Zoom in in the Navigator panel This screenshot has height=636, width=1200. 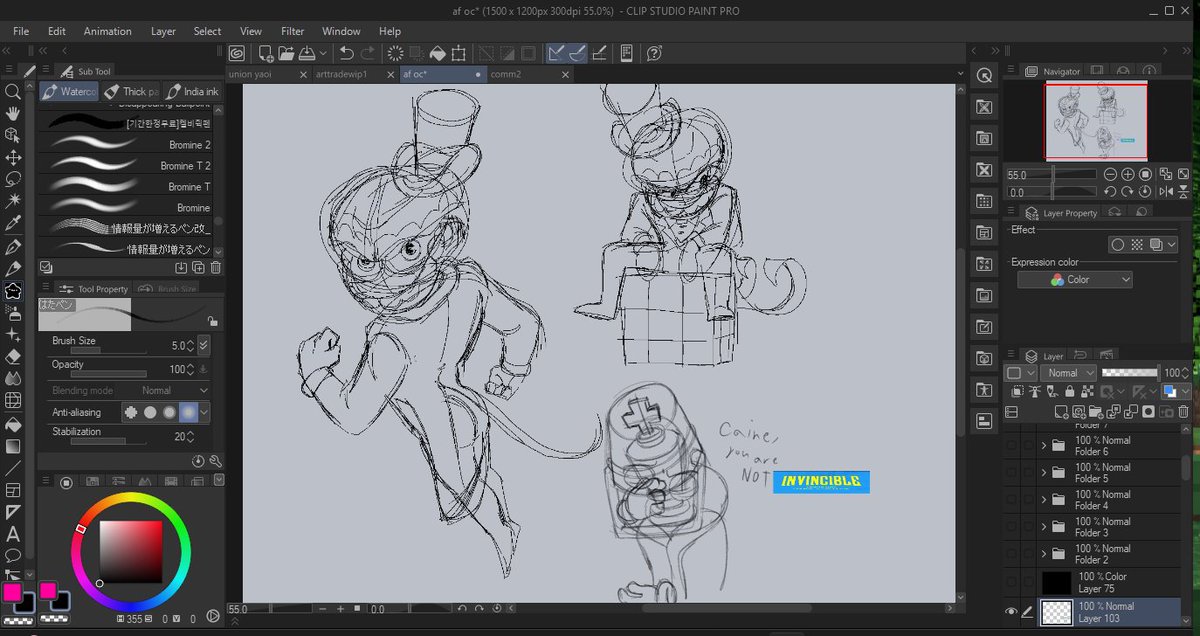click(1128, 174)
